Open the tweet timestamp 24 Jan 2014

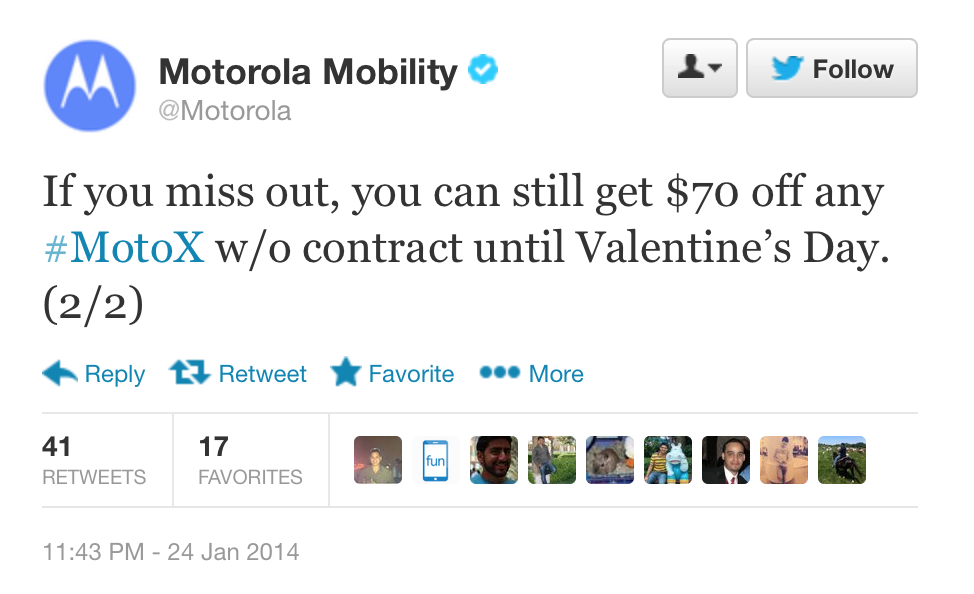tap(171, 552)
